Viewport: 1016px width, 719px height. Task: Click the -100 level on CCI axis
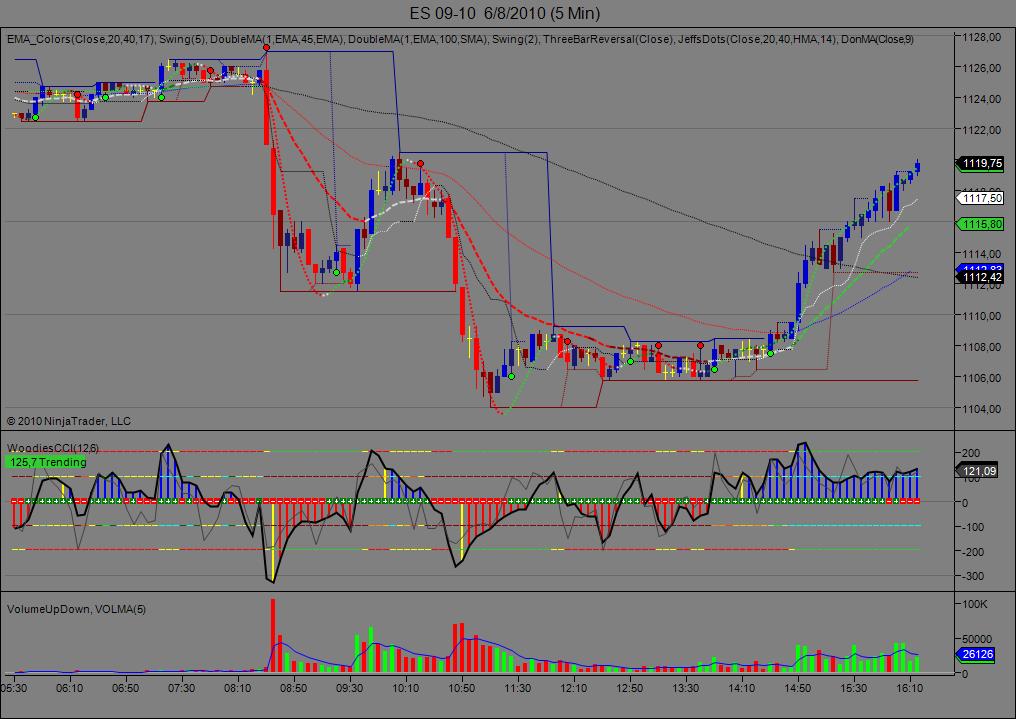tap(971, 527)
